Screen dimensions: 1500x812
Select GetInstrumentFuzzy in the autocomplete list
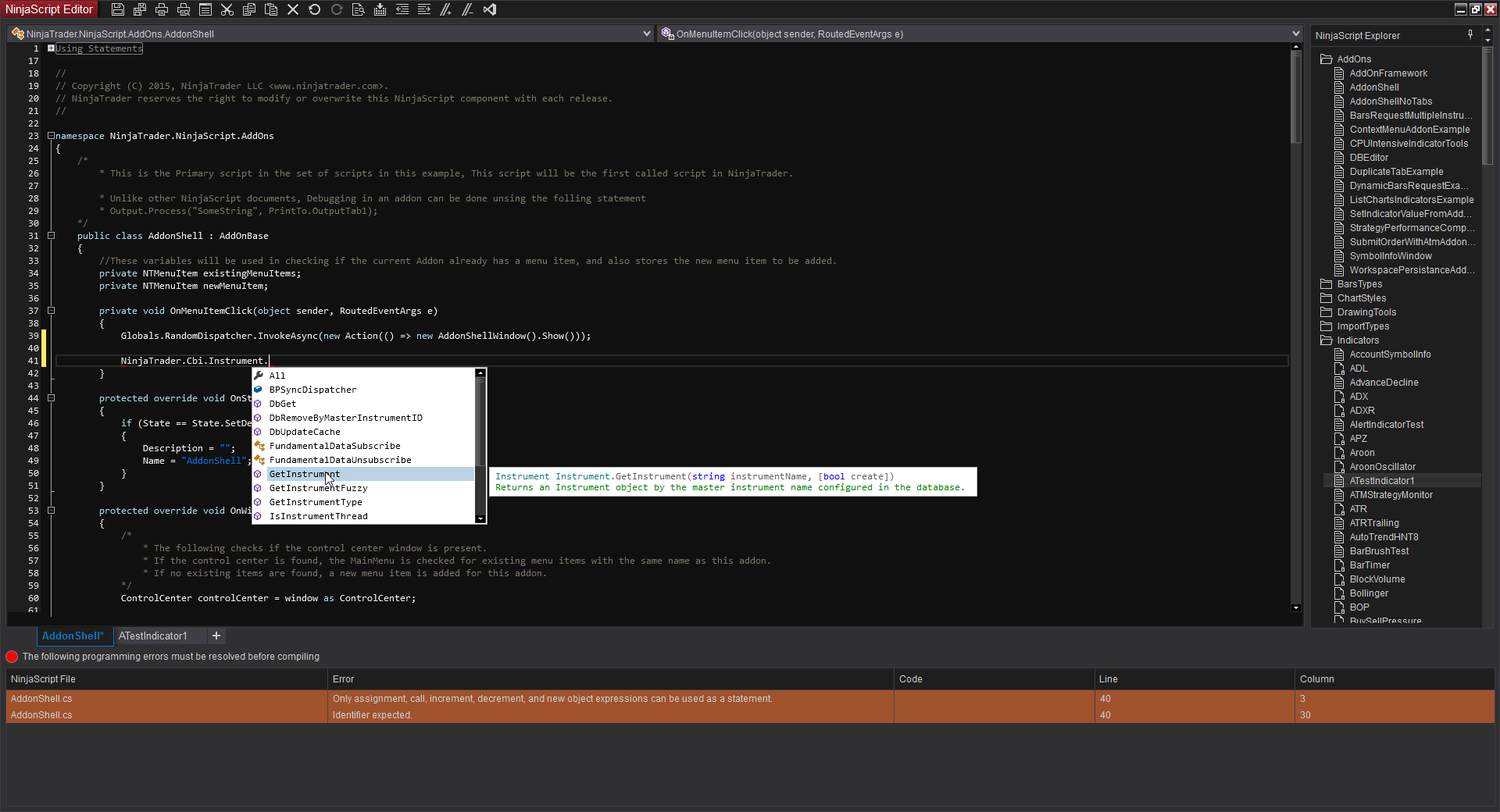pyautogui.click(x=363, y=488)
